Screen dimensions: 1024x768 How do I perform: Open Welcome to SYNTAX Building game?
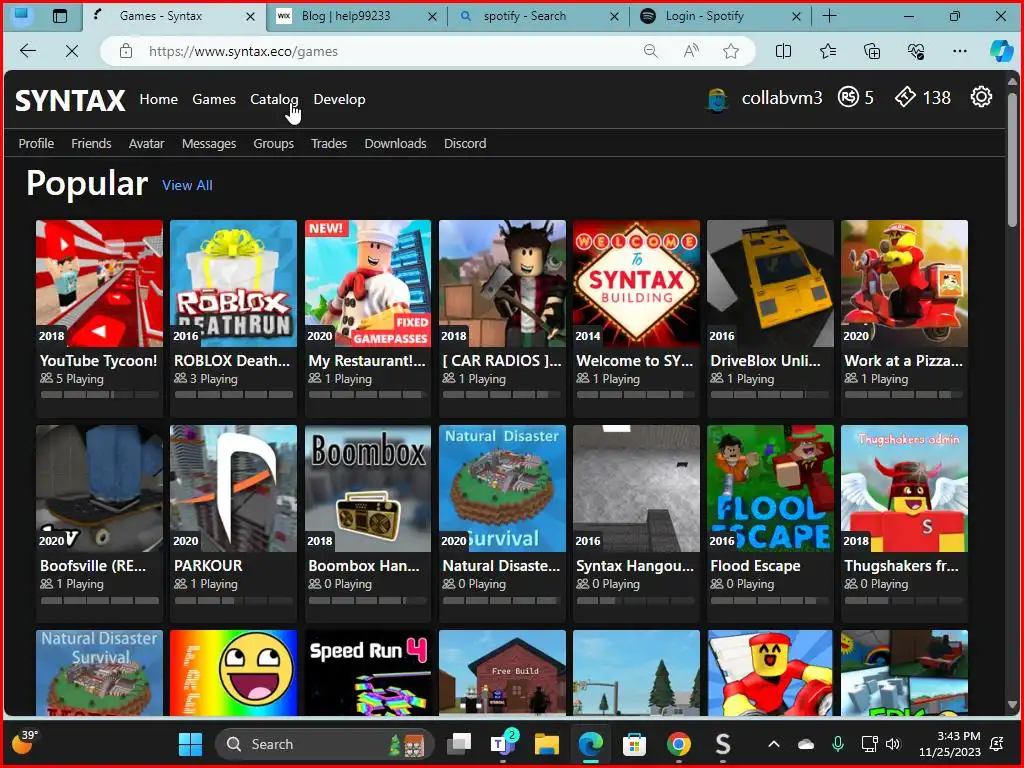[x=636, y=283]
